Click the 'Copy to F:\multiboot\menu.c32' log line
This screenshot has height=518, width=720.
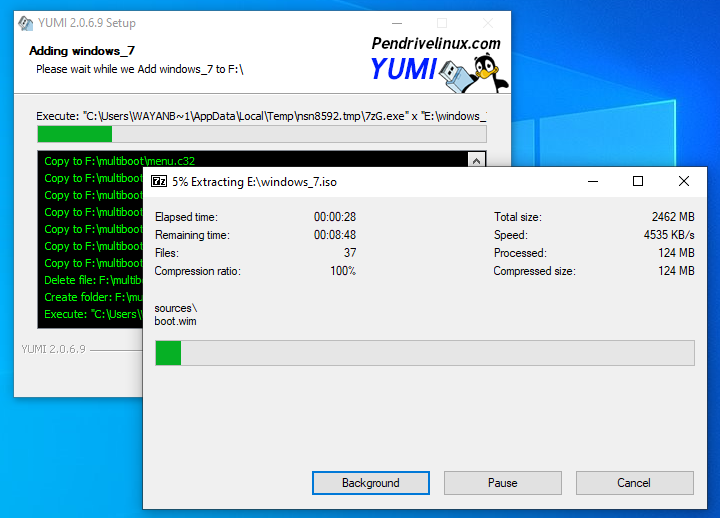coord(119,161)
